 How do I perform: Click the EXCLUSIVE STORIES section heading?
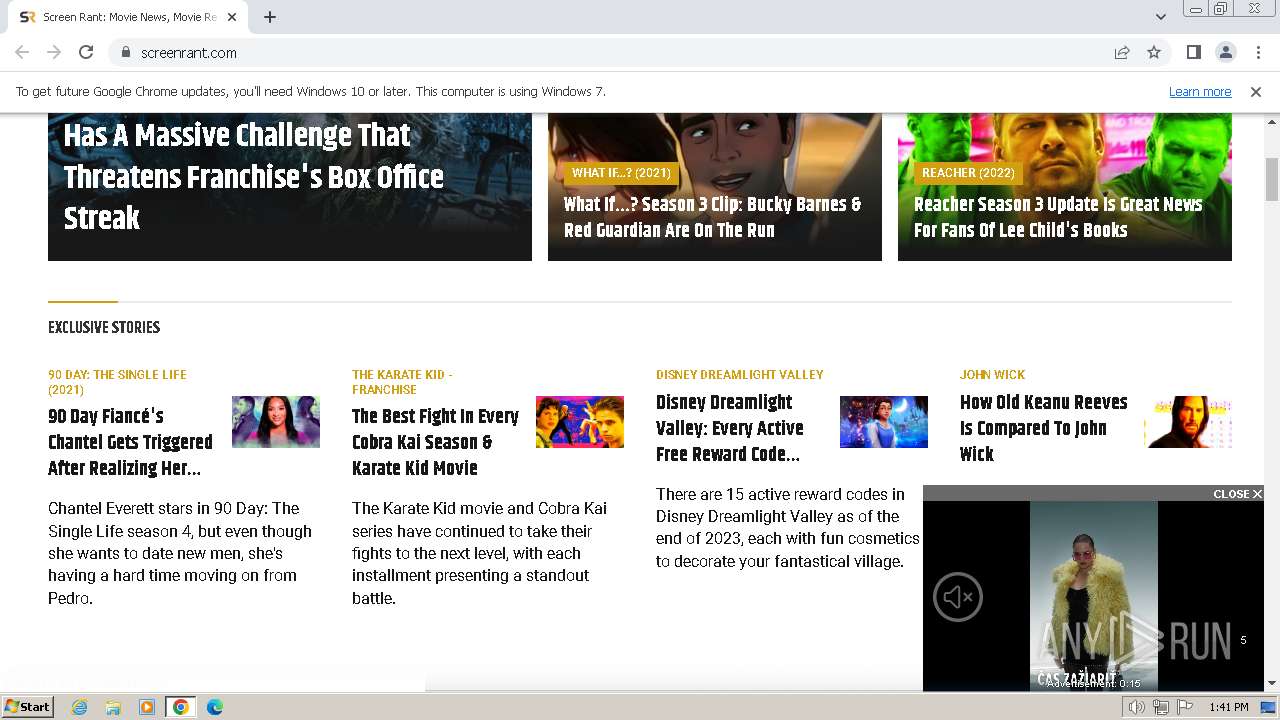click(x=104, y=327)
